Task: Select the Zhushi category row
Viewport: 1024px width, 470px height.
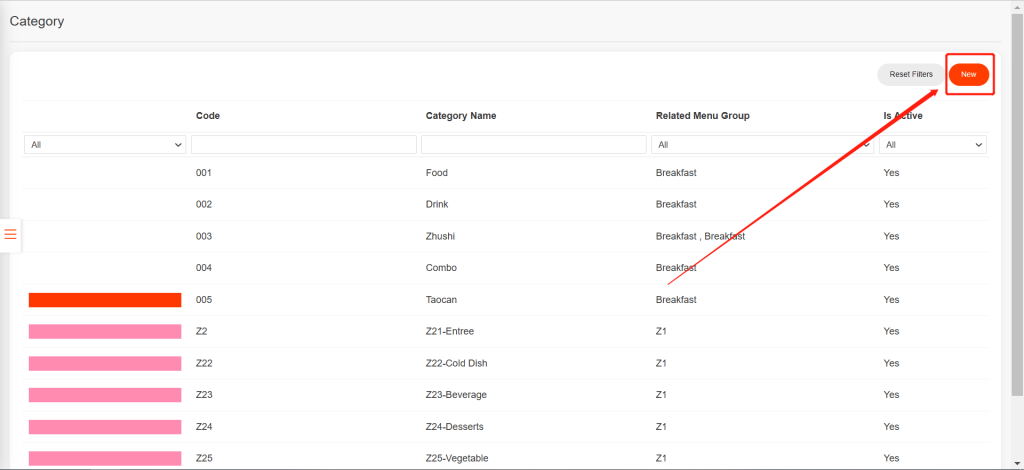Action: click(439, 236)
